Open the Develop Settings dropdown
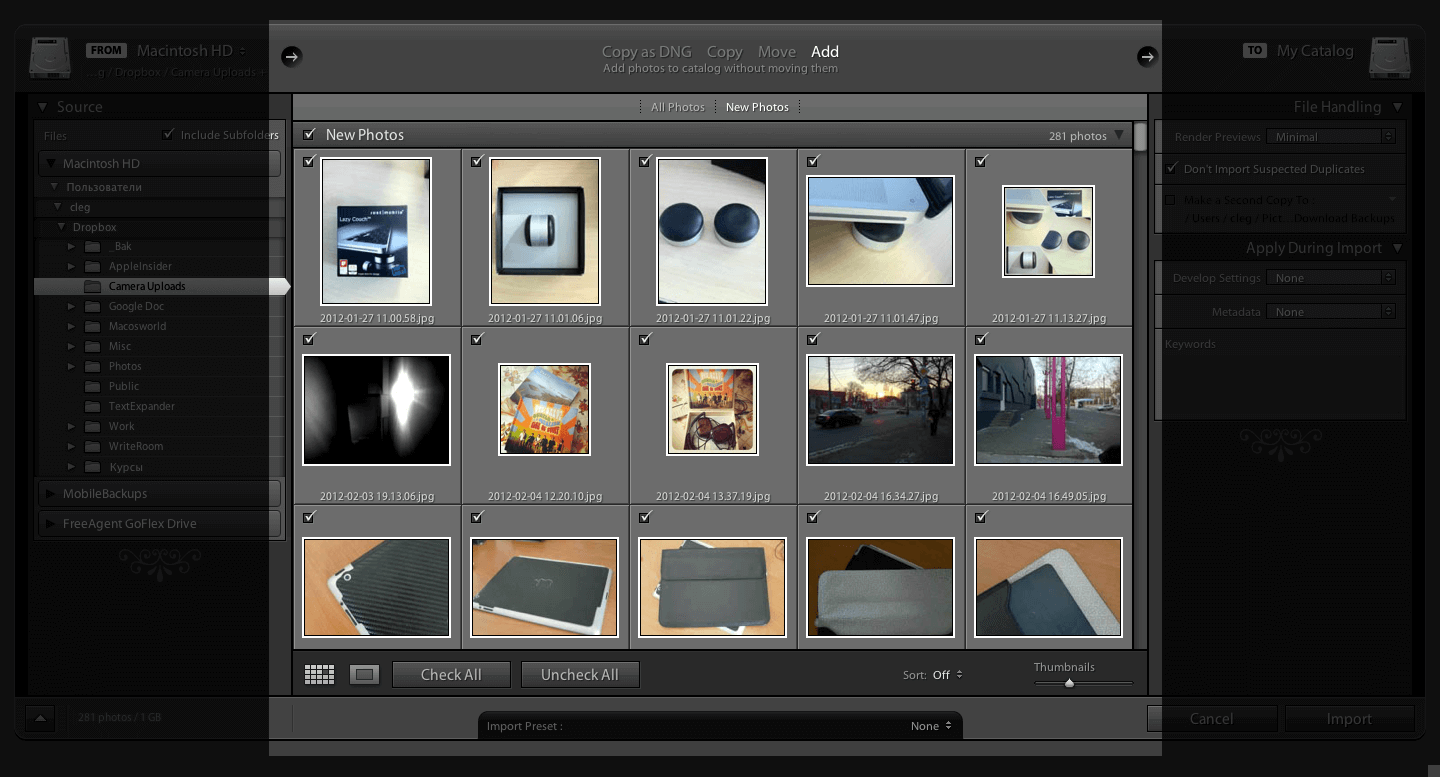1440x777 pixels. (1330, 278)
